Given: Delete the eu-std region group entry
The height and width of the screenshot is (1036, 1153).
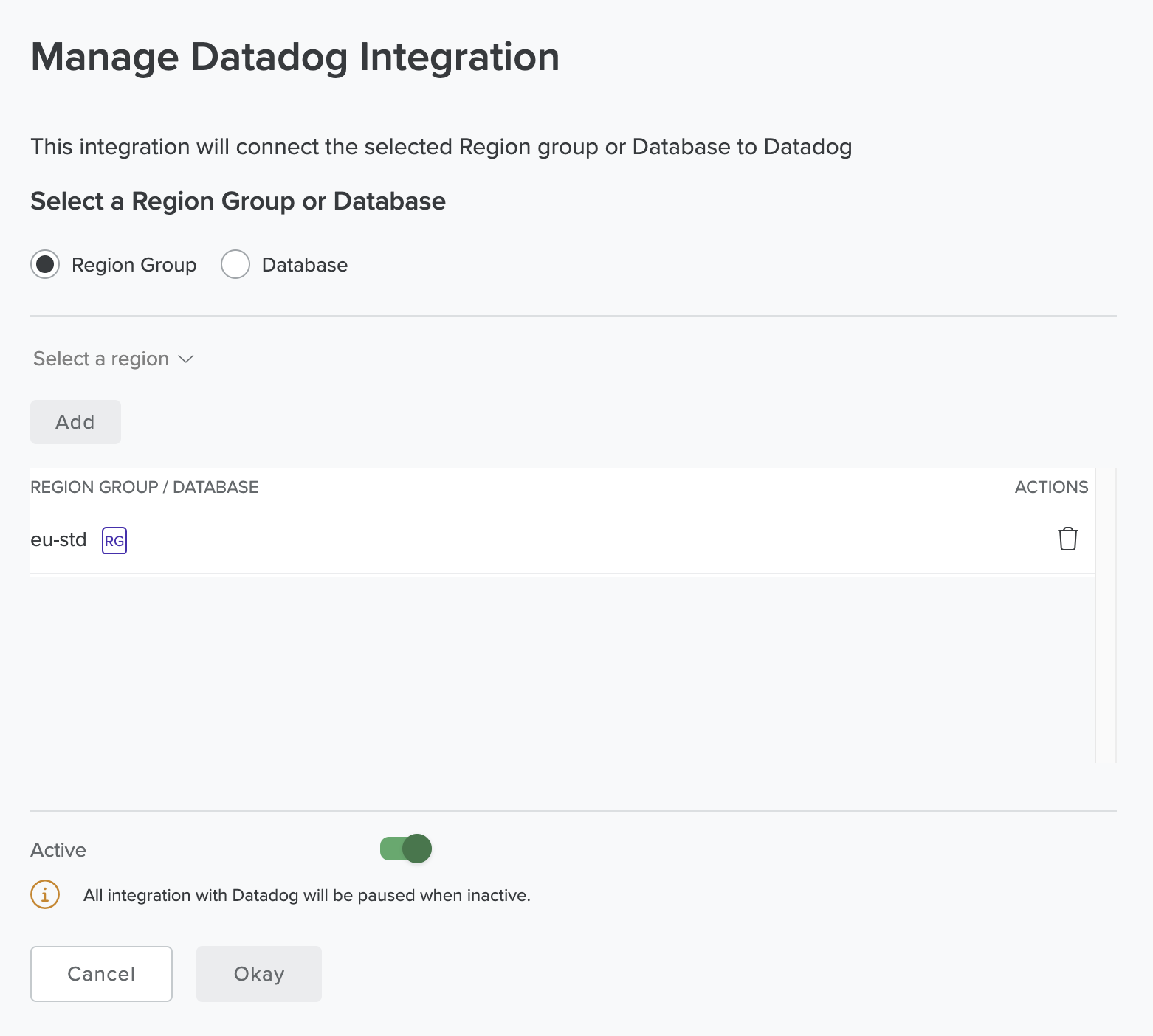Looking at the screenshot, I should tap(1067, 539).
